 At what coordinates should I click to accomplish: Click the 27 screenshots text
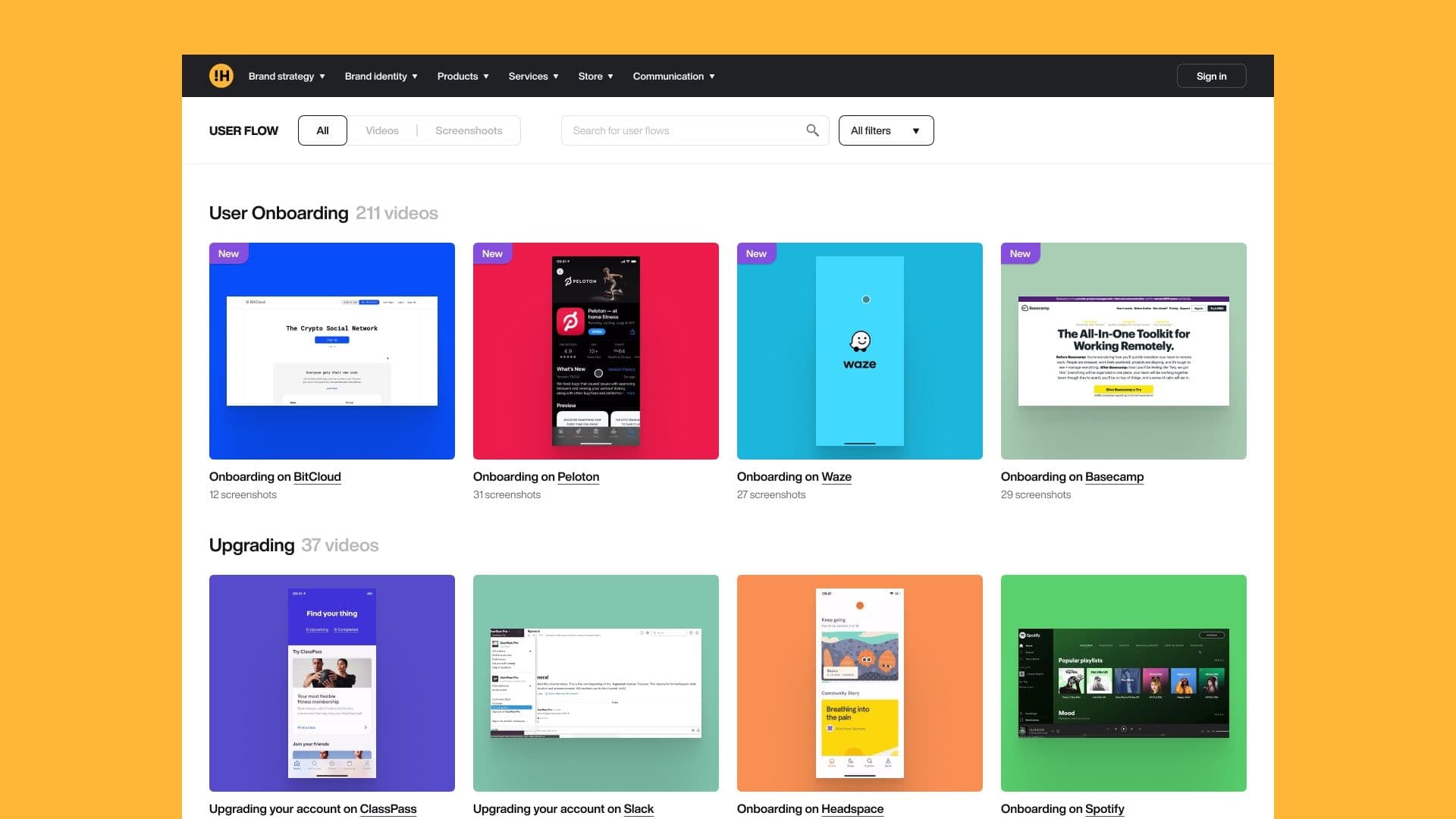pos(771,494)
